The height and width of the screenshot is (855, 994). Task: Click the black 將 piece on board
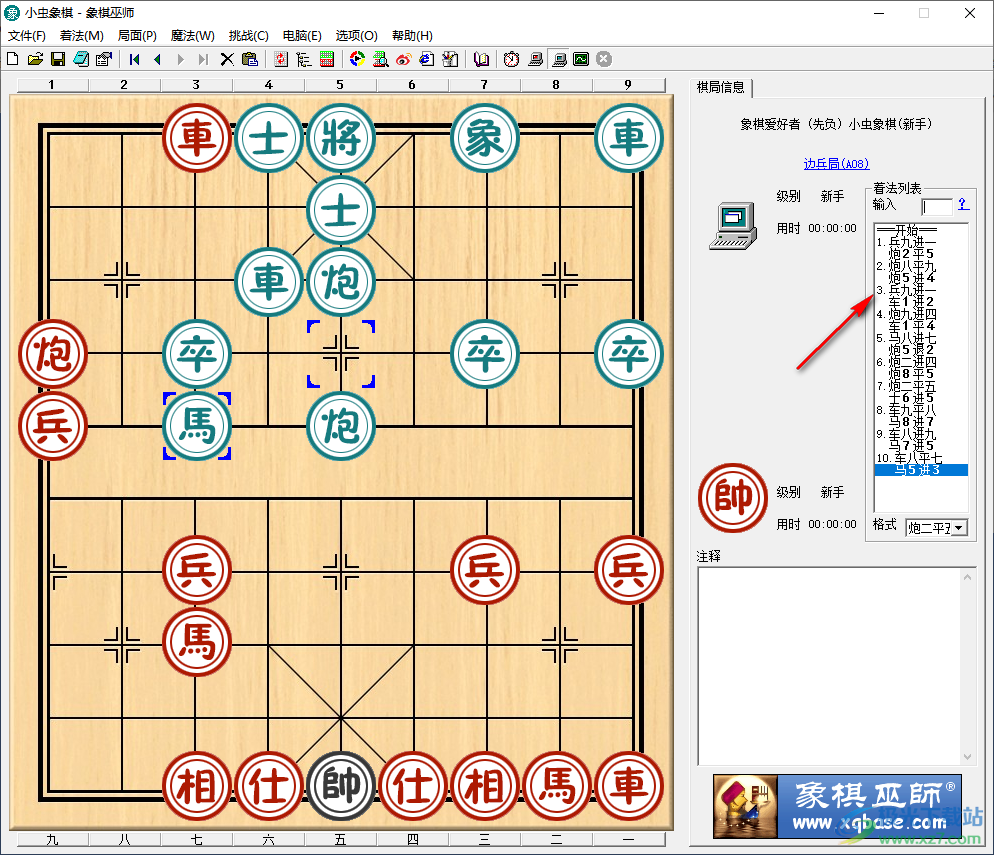coord(341,138)
